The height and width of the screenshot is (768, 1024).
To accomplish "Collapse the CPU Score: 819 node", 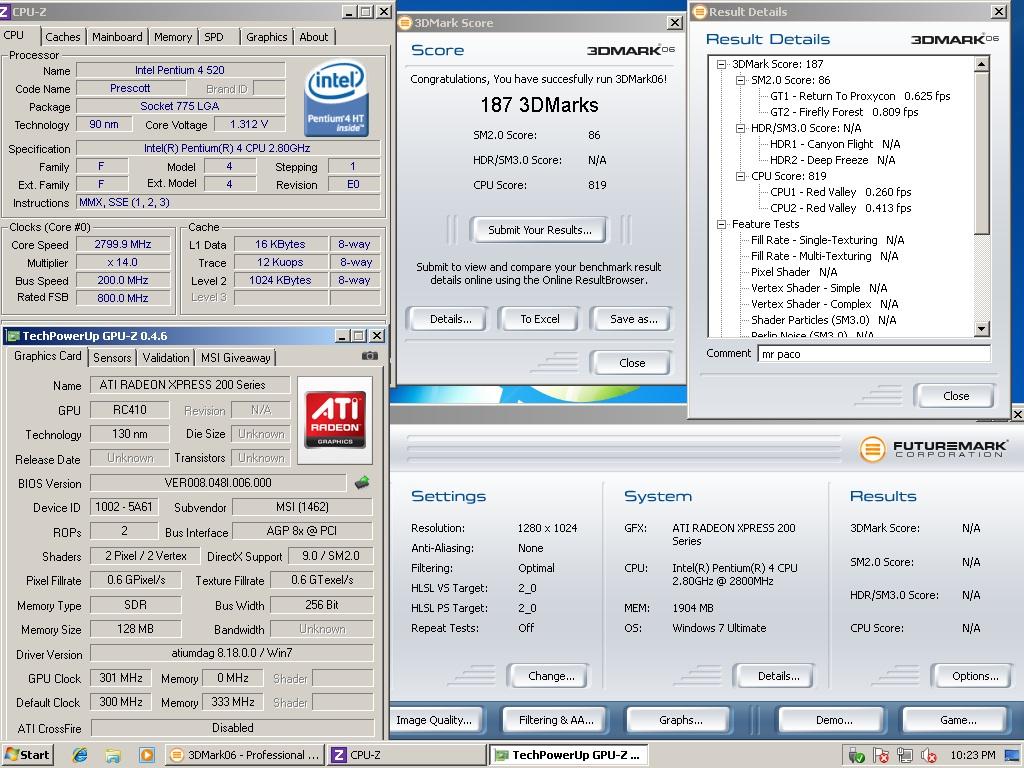I will [740, 176].
